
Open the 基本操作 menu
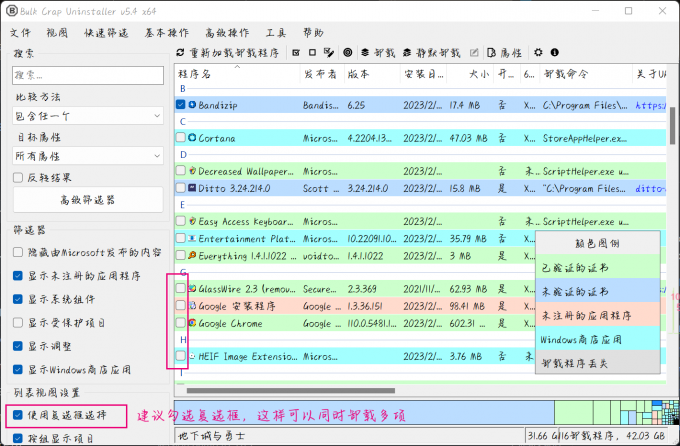[167, 33]
